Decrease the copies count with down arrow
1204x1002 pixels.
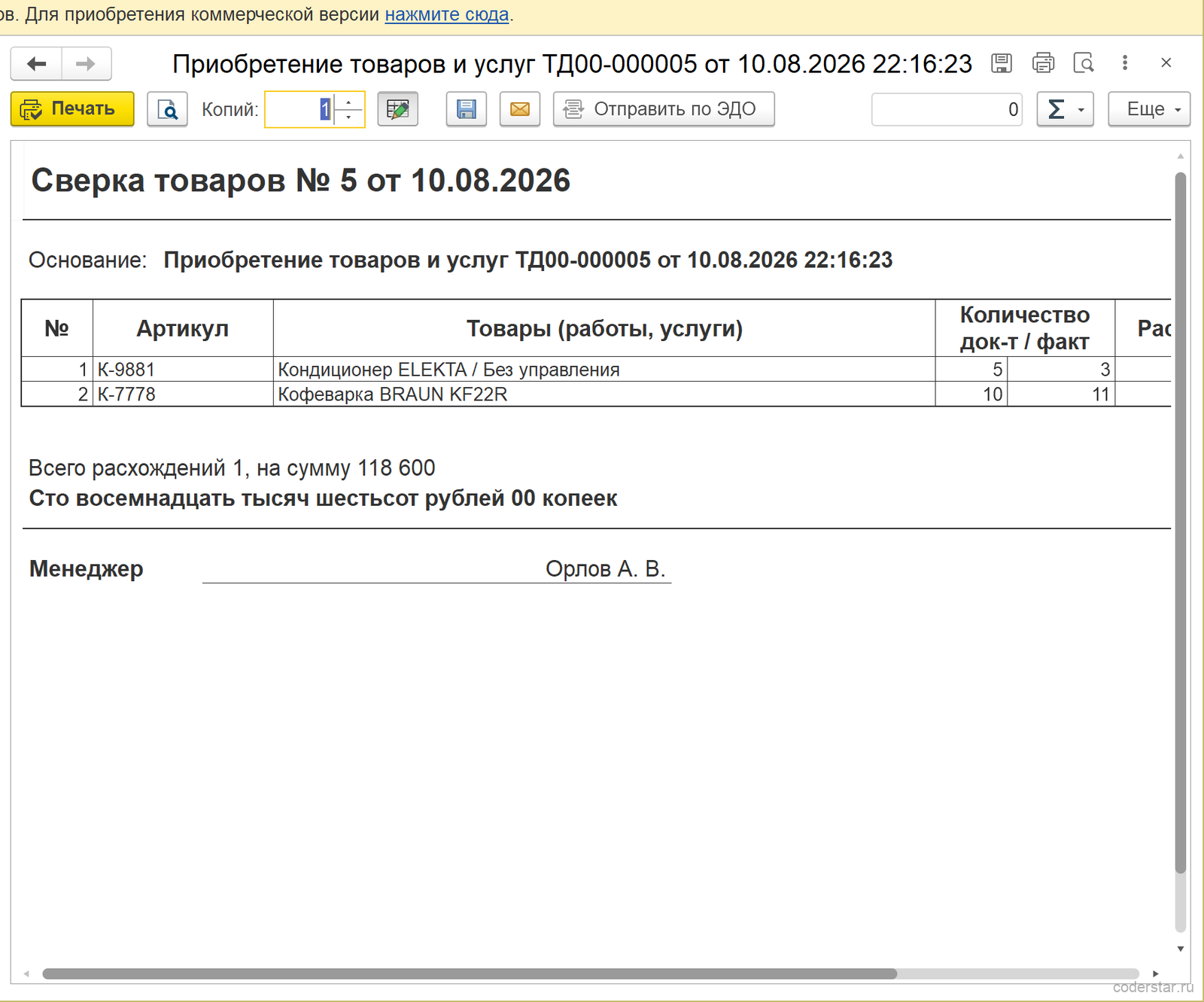pyautogui.click(x=348, y=117)
